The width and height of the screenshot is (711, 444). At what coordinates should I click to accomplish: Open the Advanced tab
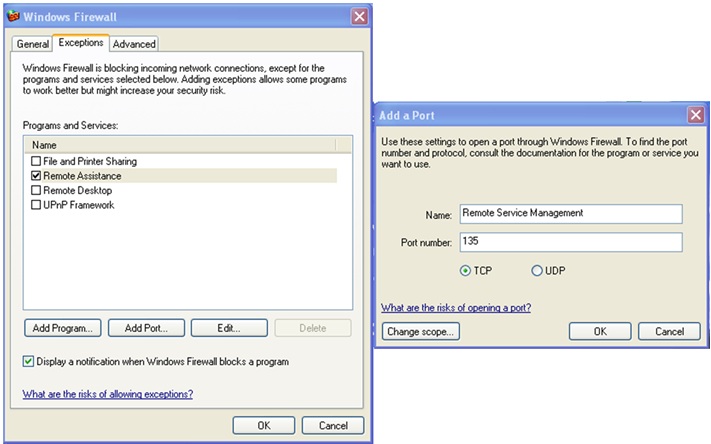pyautogui.click(x=134, y=44)
